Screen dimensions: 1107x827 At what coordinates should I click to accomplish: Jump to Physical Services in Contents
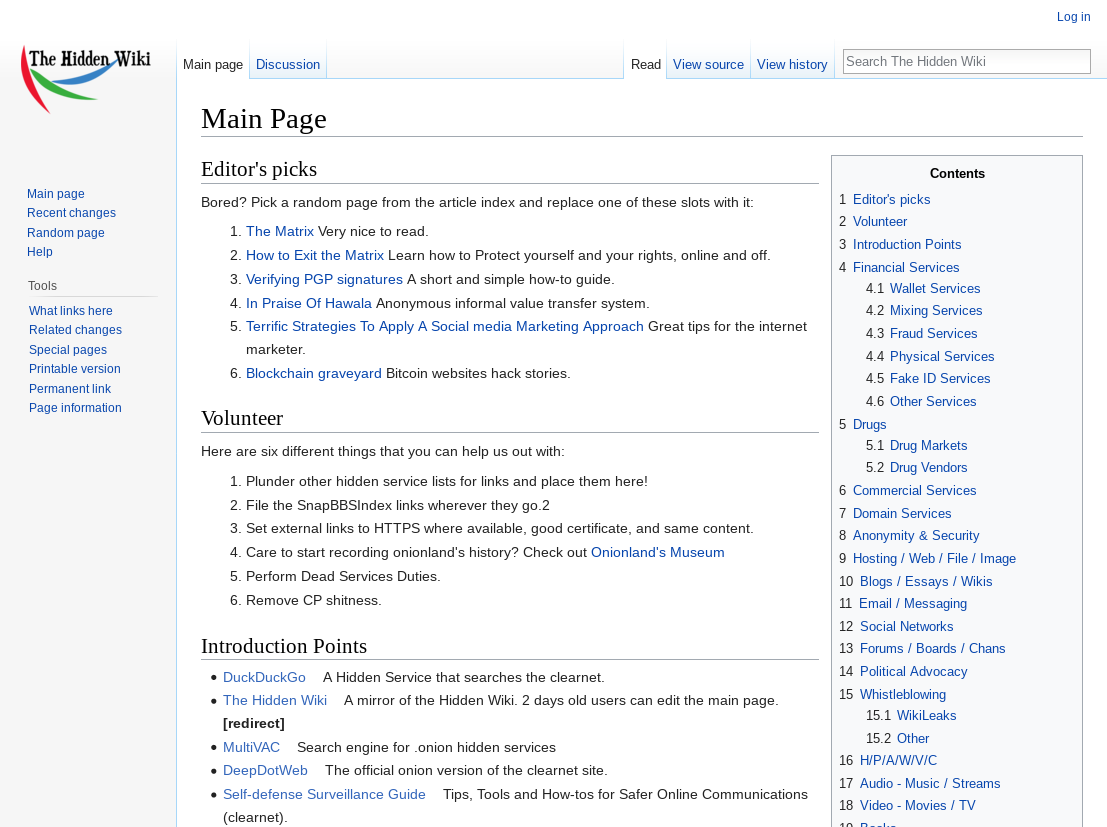pyautogui.click(x=942, y=357)
